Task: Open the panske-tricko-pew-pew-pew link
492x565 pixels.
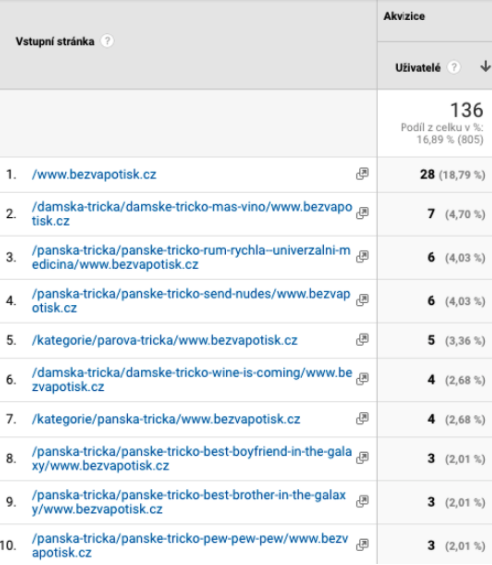Action: click(190, 545)
